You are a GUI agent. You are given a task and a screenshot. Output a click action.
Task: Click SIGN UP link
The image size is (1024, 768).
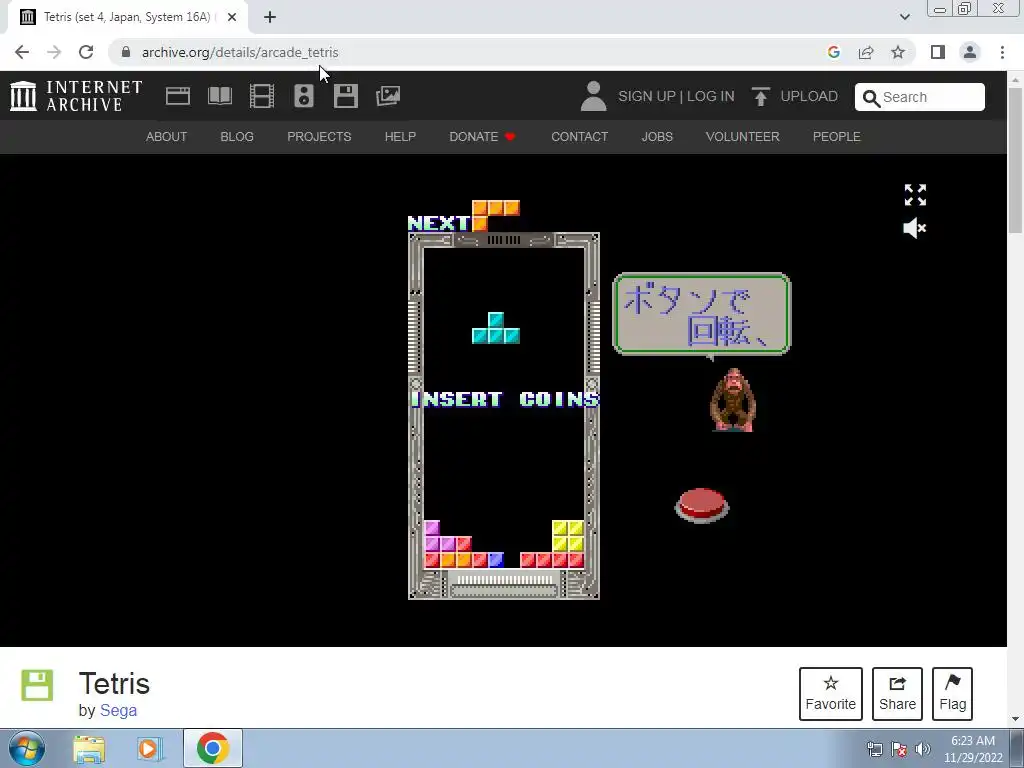click(647, 96)
